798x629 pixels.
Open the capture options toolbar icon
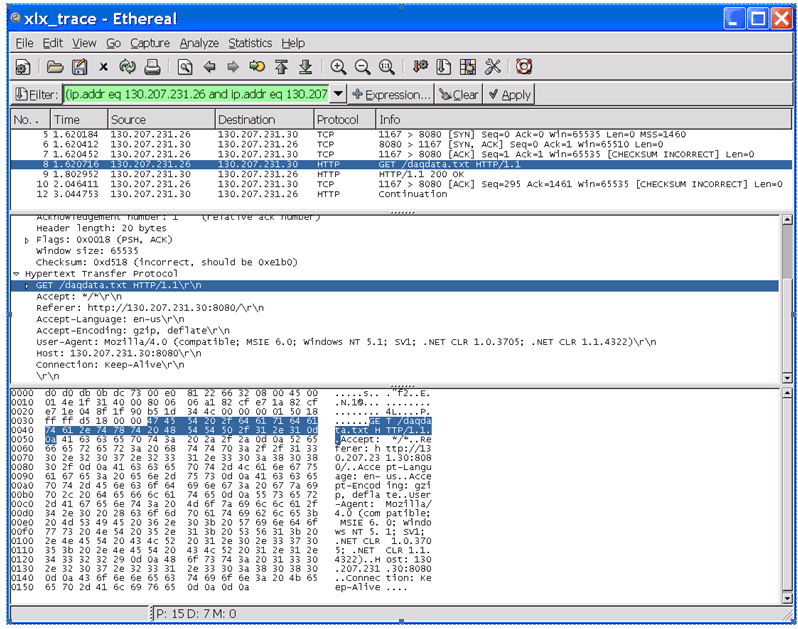[x=23, y=67]
